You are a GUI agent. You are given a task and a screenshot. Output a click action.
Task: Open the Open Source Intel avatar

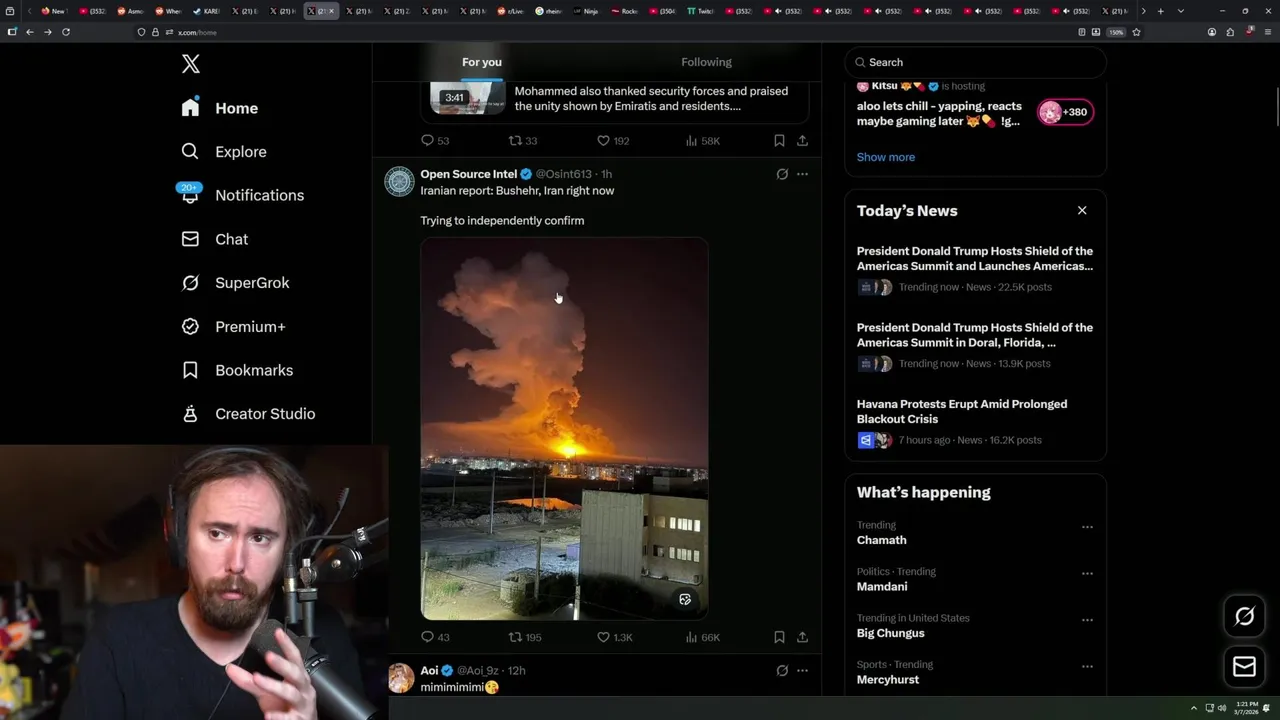pyautogui.click(x=399, y=181)
